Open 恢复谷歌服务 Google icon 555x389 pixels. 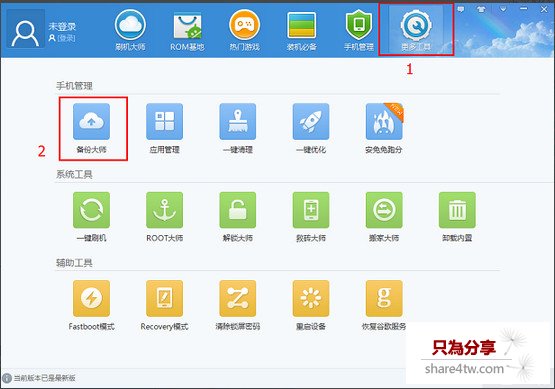click(384, 298)
